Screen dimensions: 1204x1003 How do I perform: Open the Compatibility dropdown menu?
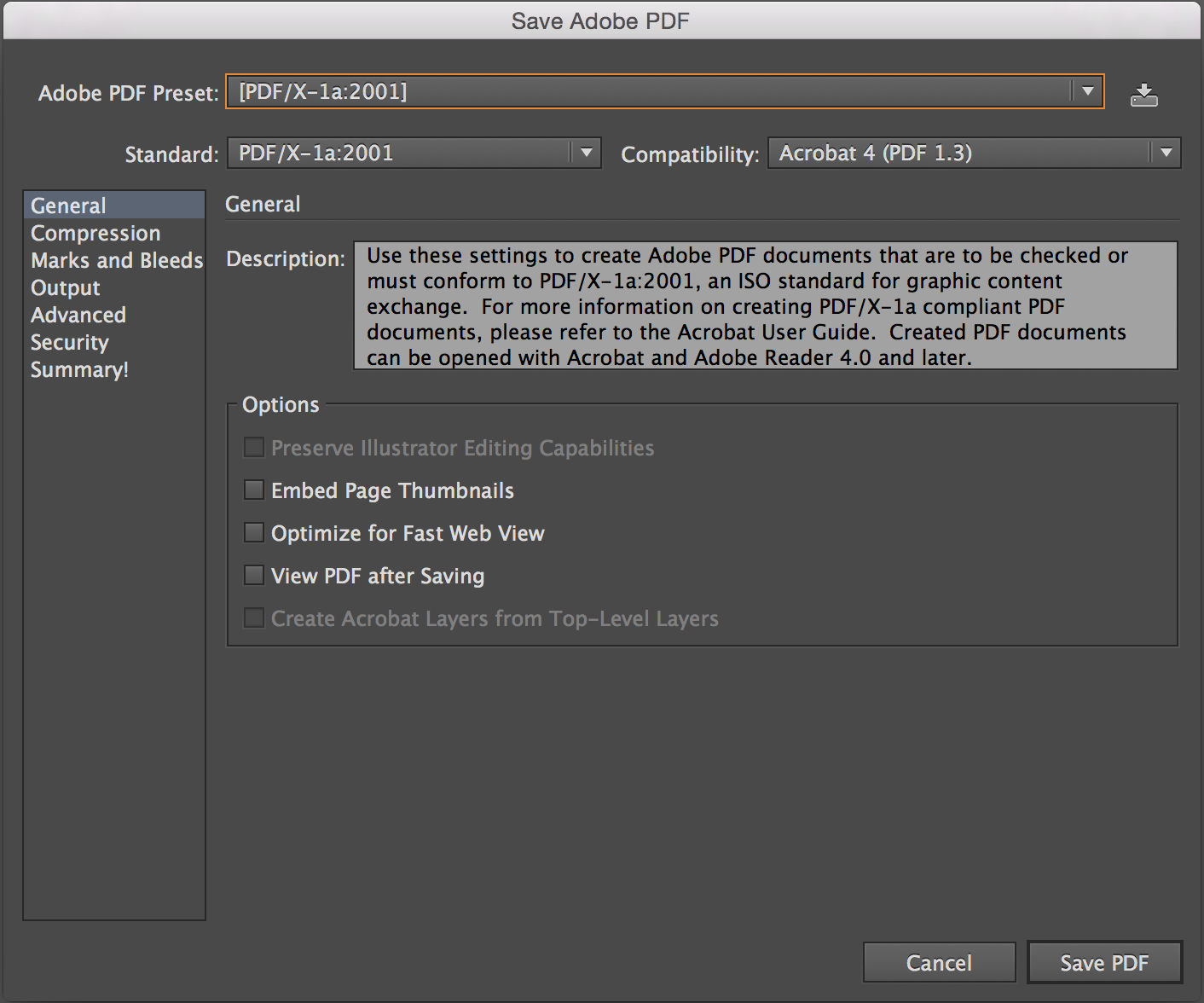[975, 154]
